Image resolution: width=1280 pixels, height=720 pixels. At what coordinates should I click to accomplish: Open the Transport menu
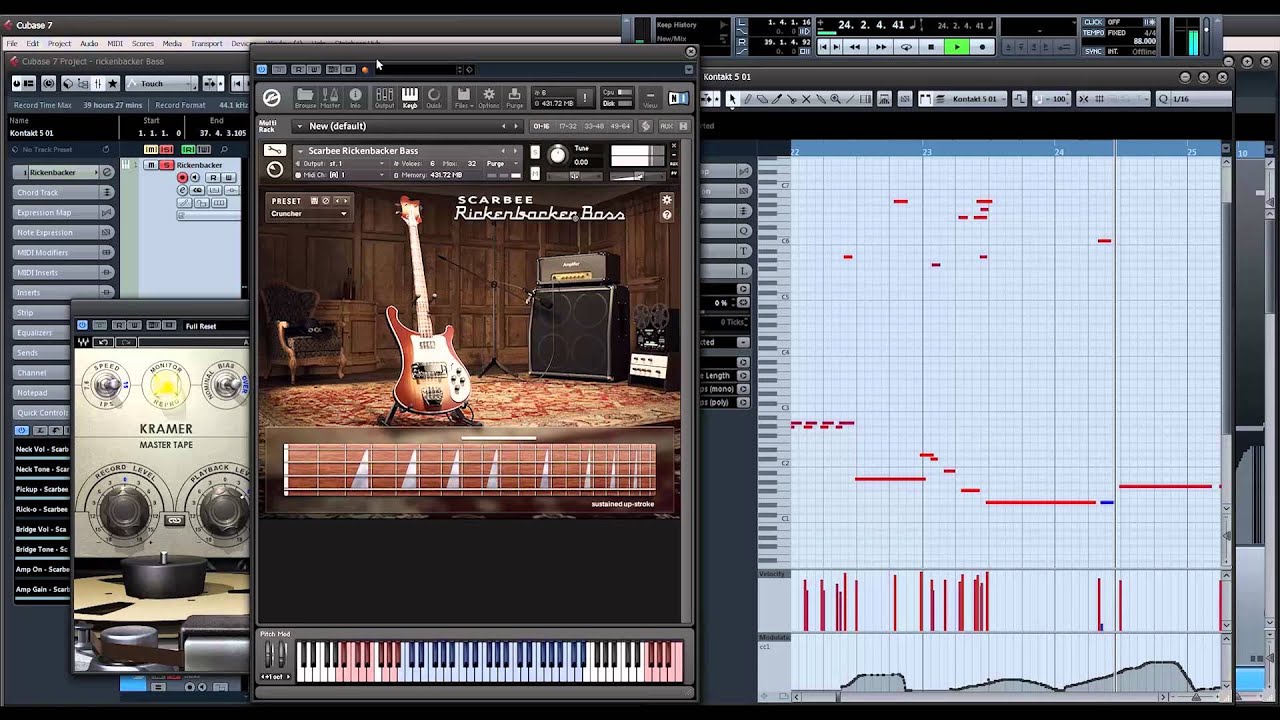(x=207, y=44)
